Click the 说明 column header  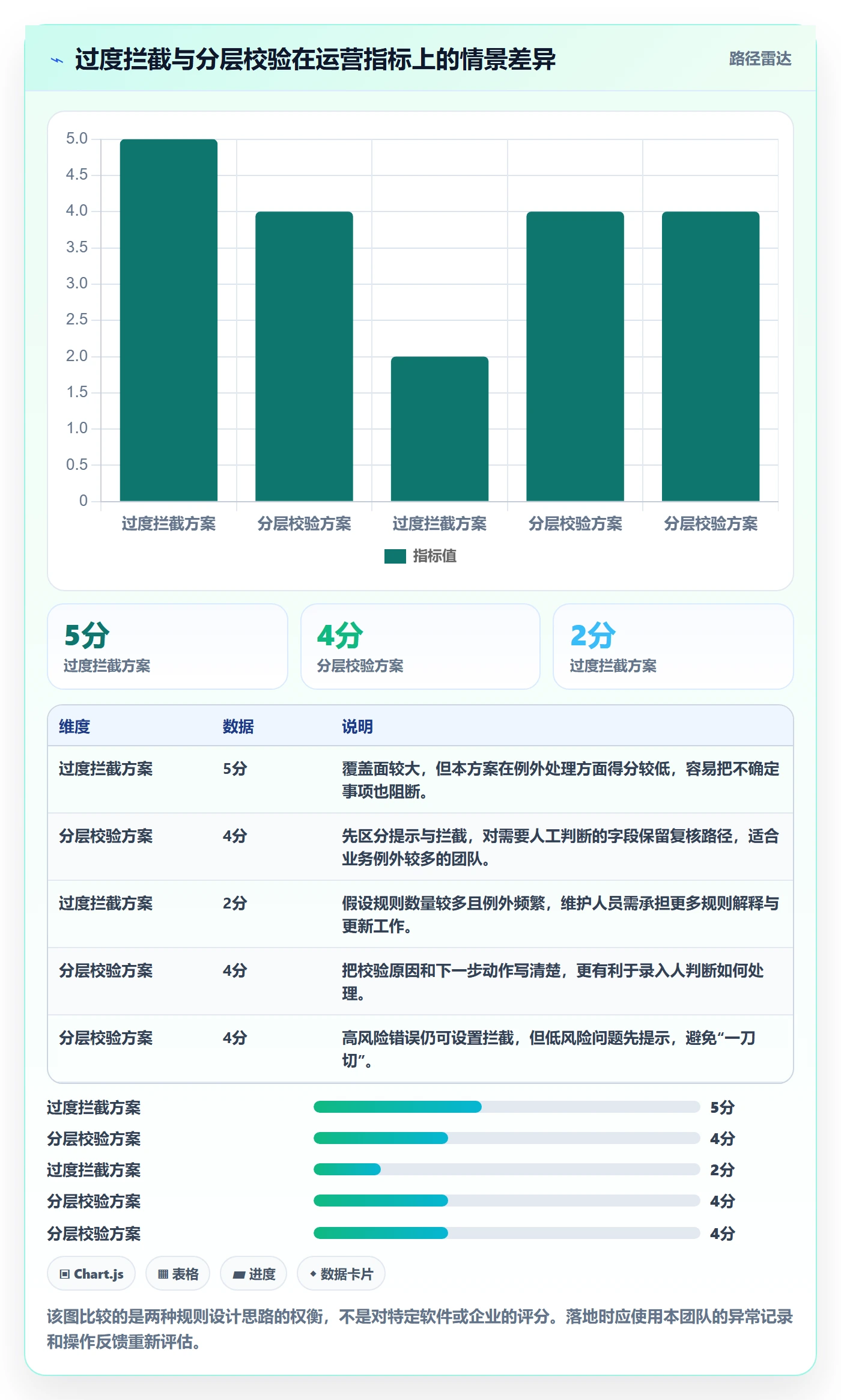coord(357,726)
